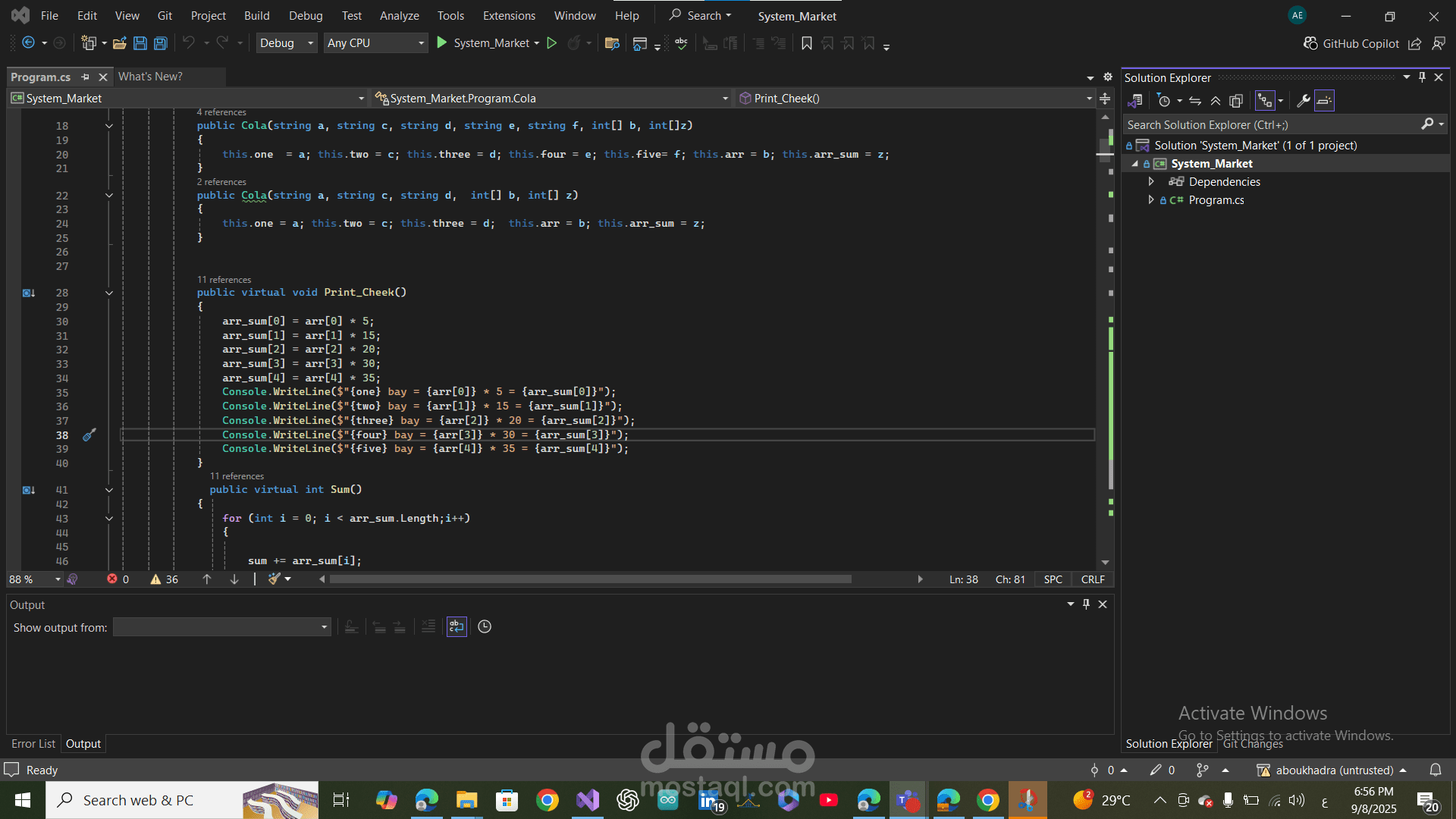Click the split editor icon above the scrollbar
The width and height of the screenshot is (1456, 819).
(1105, 99)
